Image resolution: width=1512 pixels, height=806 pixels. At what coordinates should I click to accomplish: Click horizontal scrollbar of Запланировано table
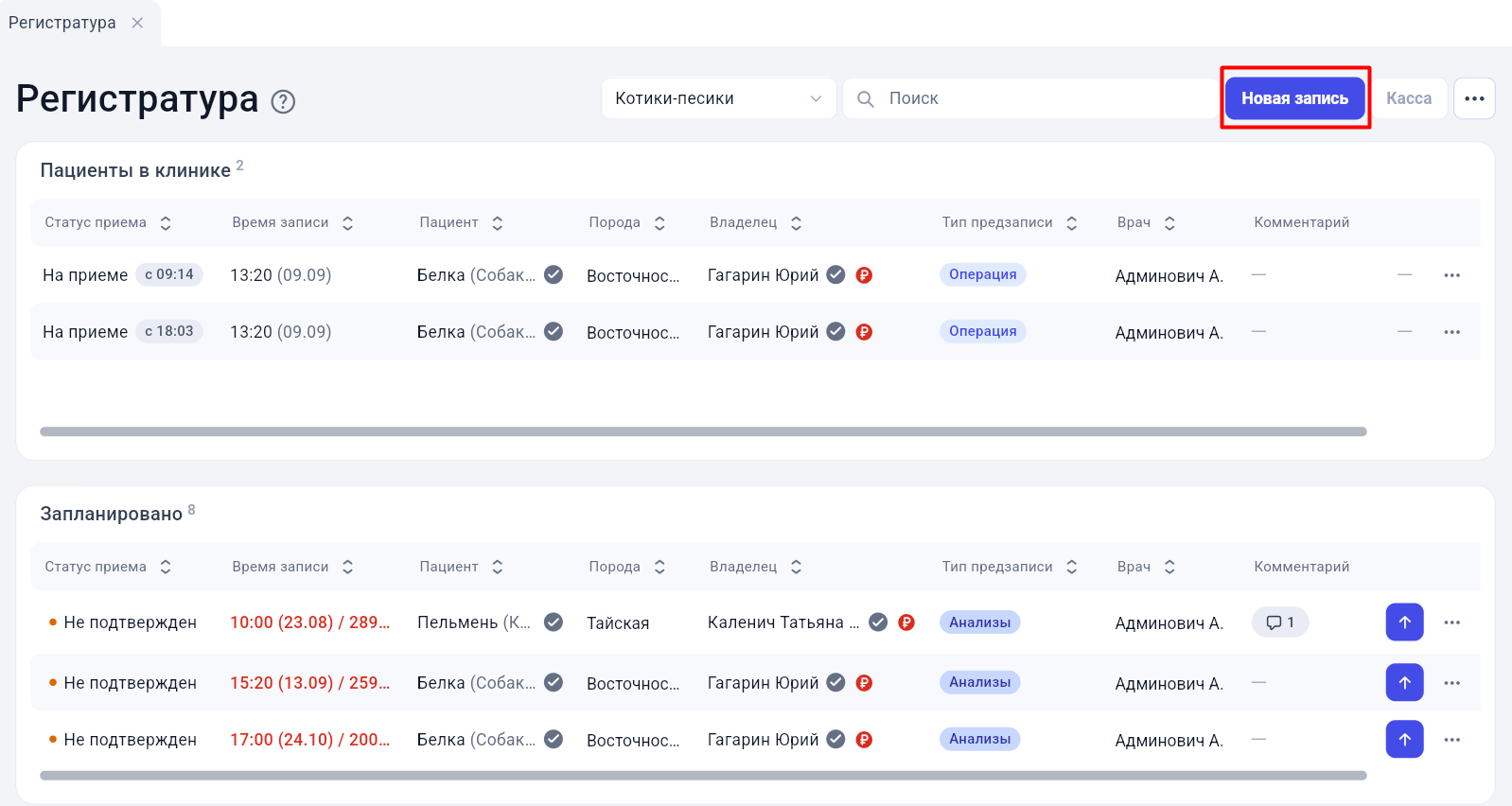pyautogui.click(x=703, y=776)
